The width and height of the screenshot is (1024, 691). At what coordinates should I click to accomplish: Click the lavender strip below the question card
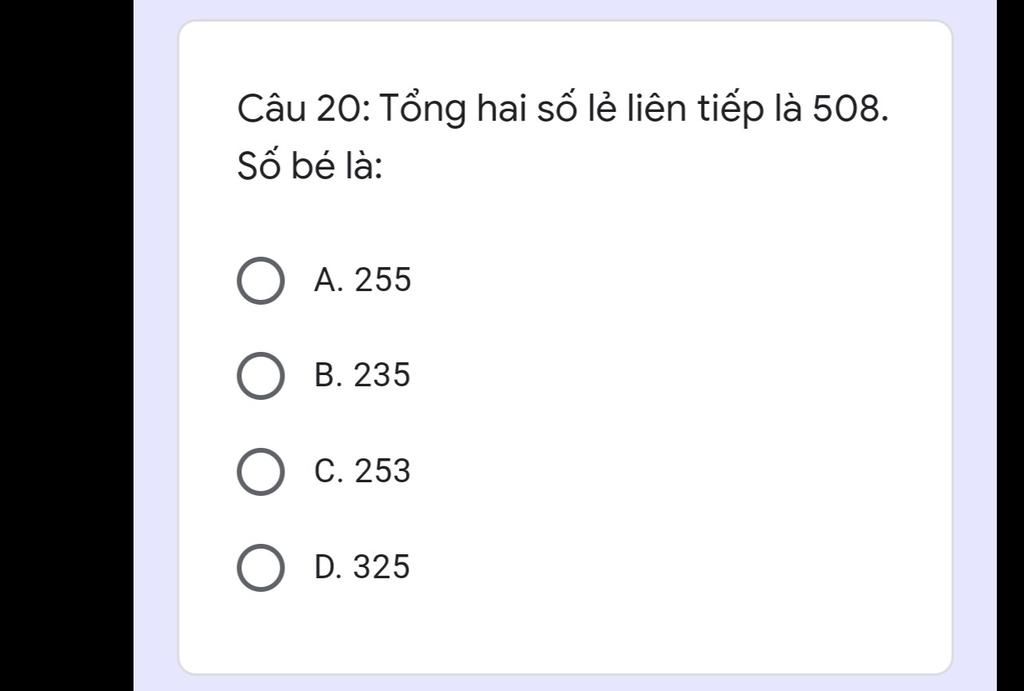pyautogui.click(x=565, y=683)
